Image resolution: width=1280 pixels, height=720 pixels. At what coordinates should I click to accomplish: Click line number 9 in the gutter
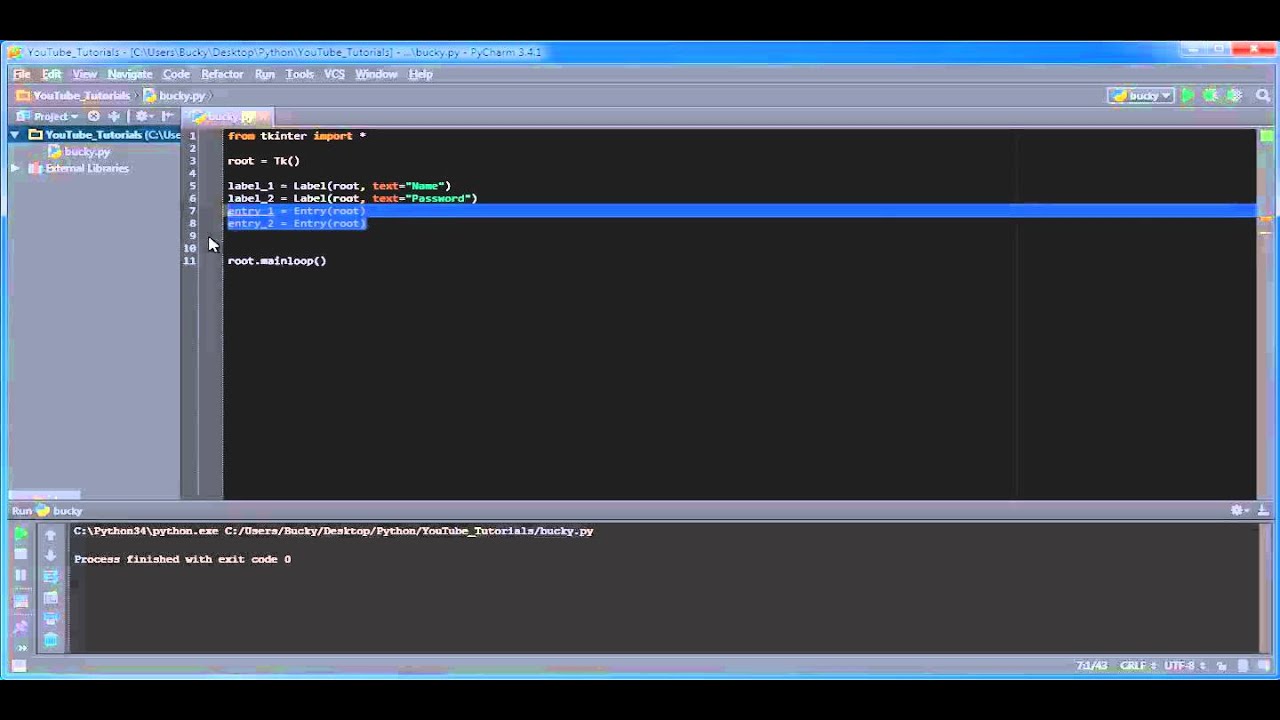192,236
